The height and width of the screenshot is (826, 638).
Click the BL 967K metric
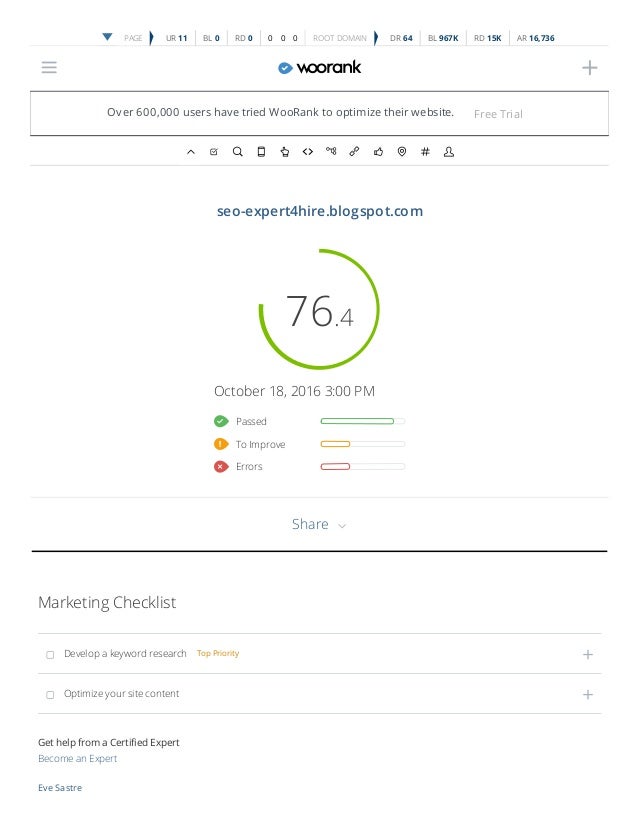click(443, 38)
